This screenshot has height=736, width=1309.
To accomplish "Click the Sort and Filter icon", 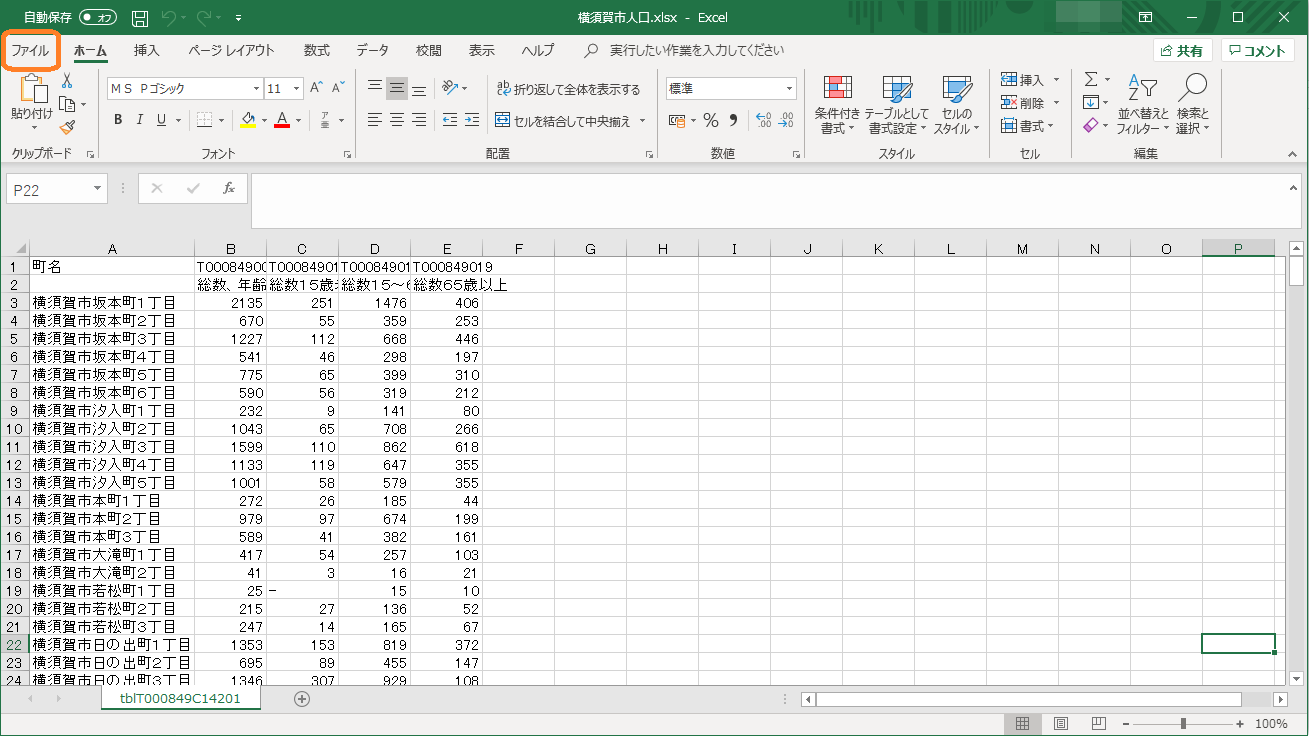I will [1142, 105].
